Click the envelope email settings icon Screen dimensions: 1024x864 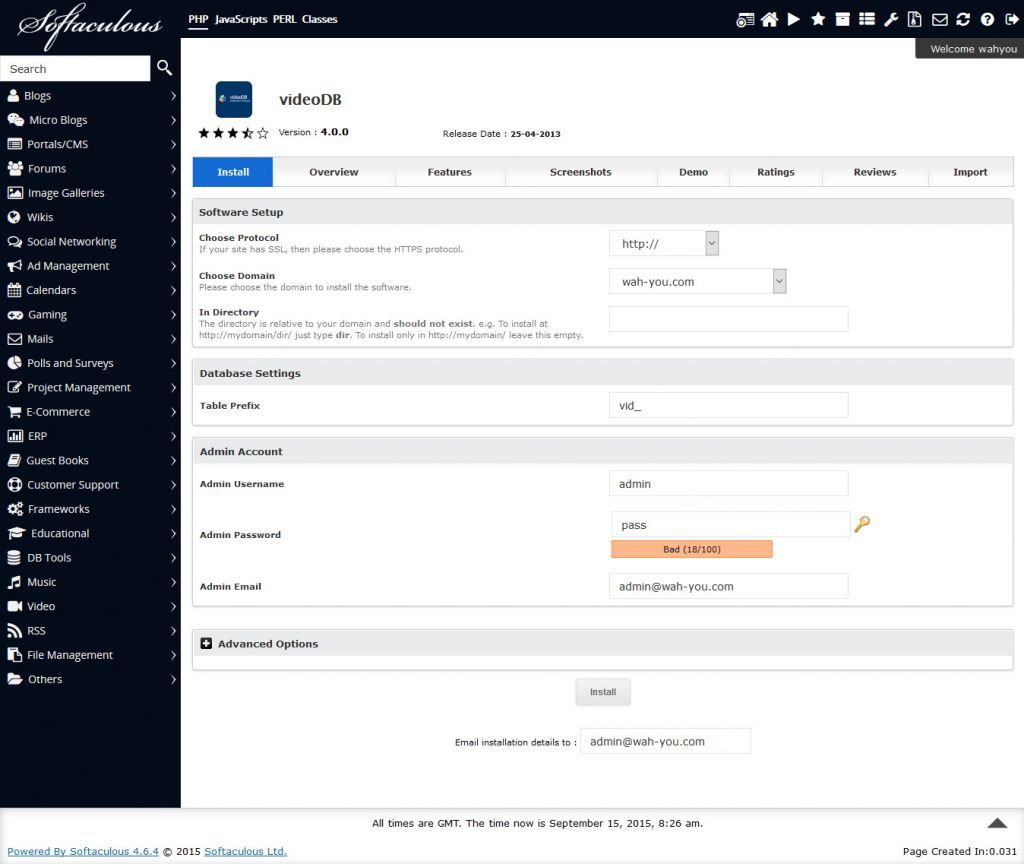(x=940, y=19)
